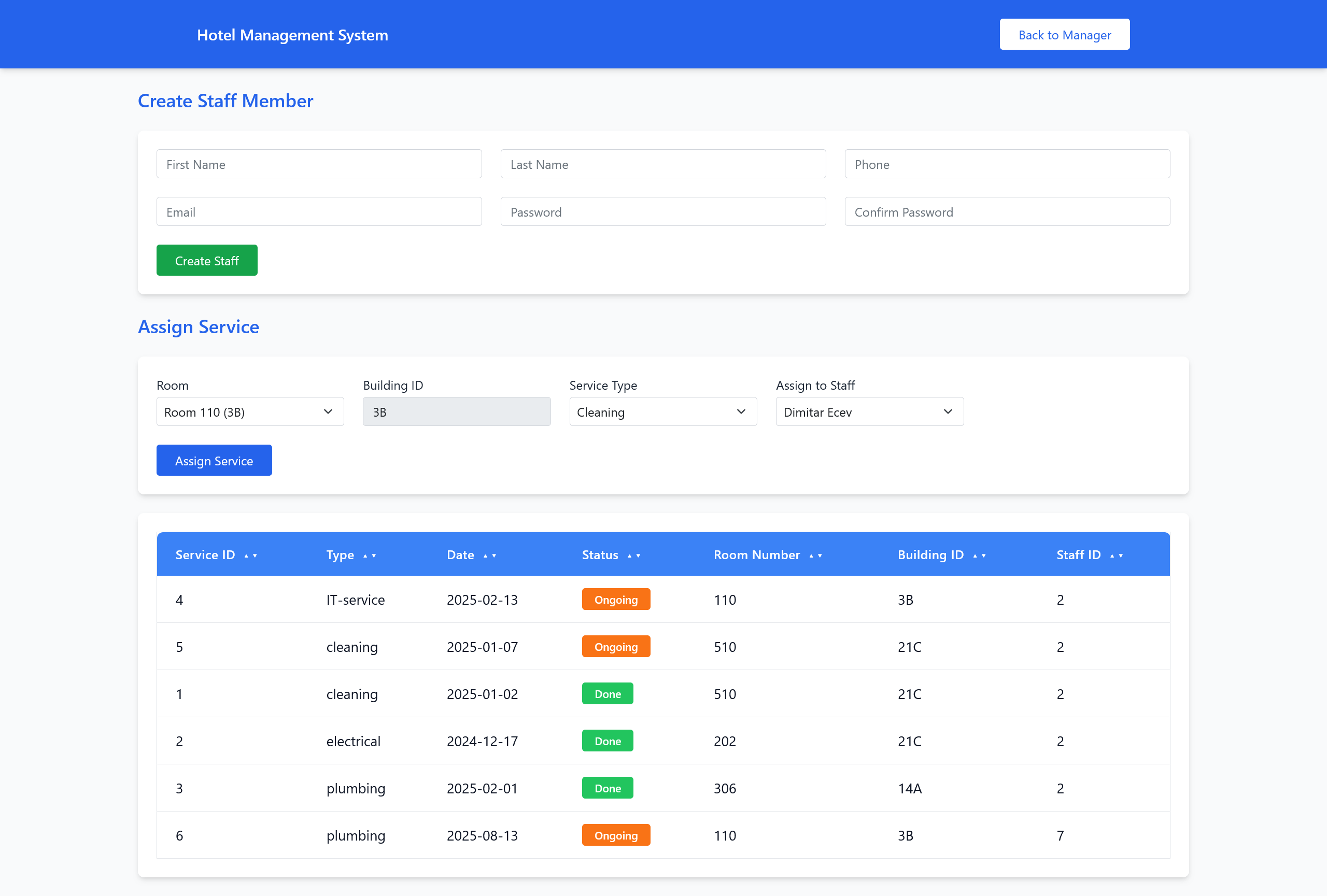Expand the Service Type dropdown
The height and width of the screenshot is (896, 1327).
[662, 411]
